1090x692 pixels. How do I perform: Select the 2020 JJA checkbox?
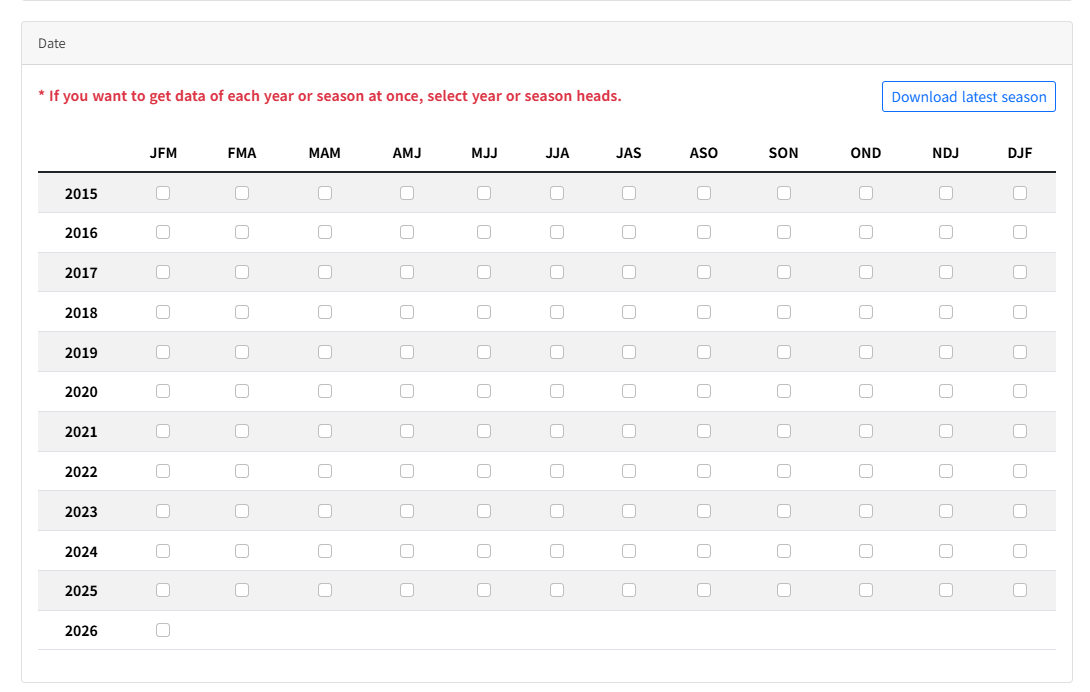[557, 391]
